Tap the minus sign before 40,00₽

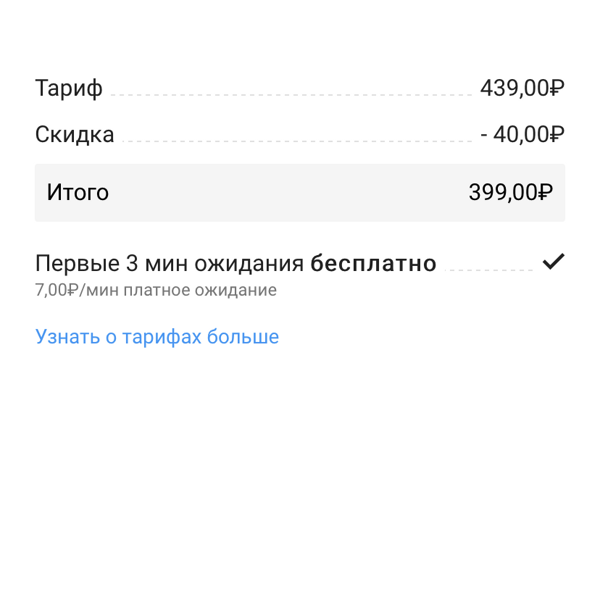point(484,135)
